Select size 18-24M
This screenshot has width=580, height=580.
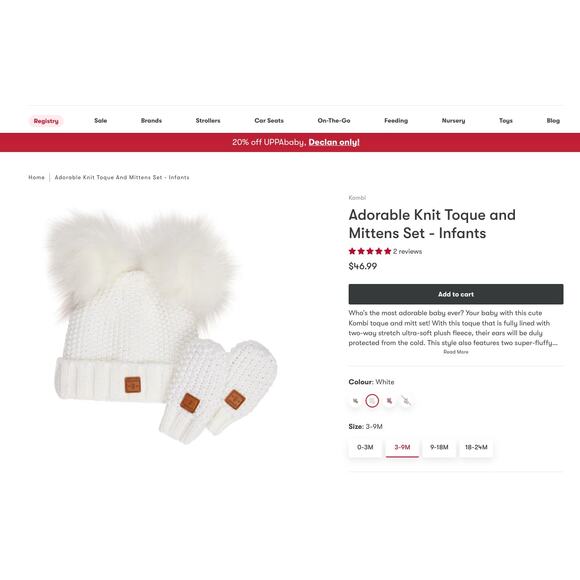pos(476,447)
